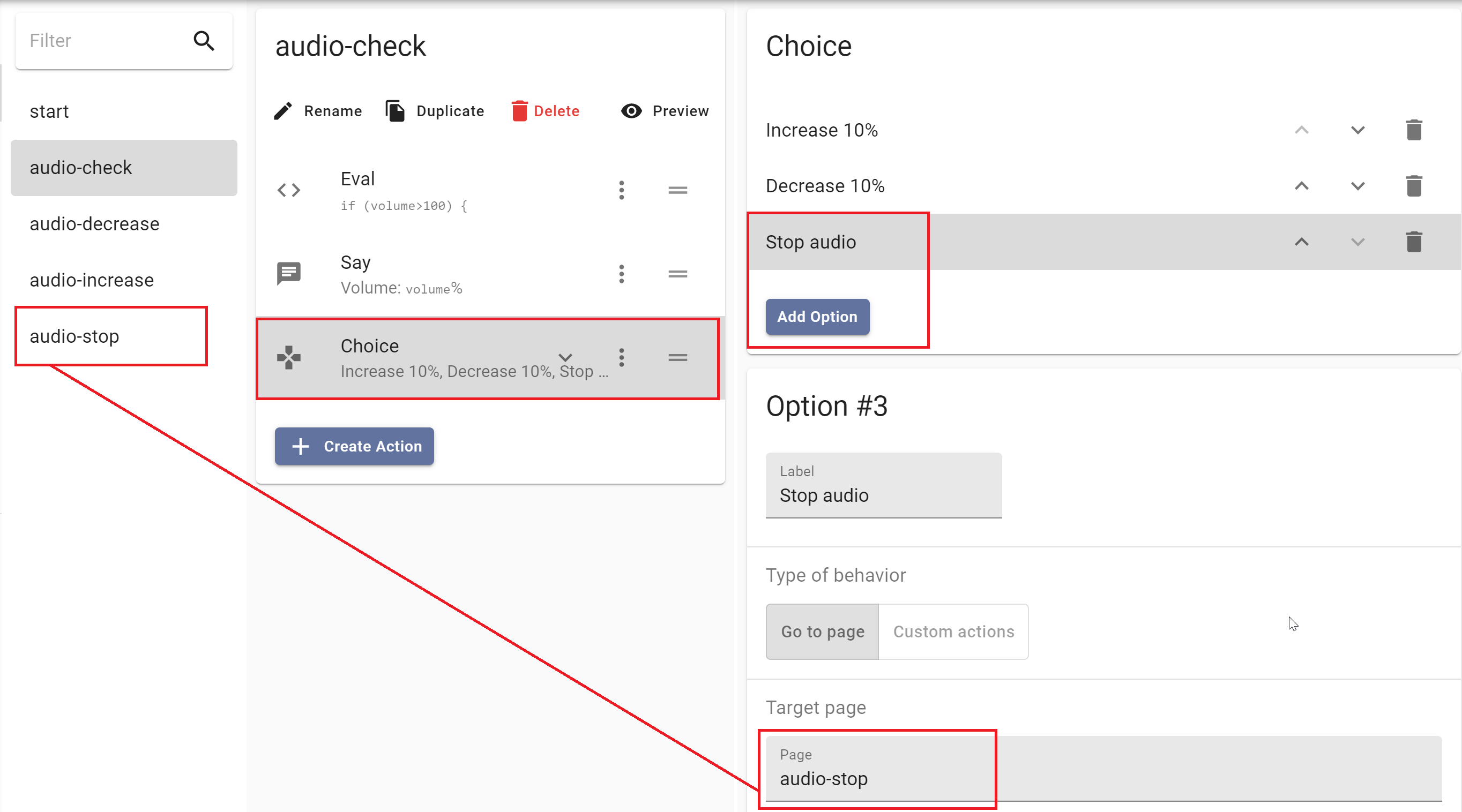Click the Say speech bubble icon
The image size is (1462, 812).
click(x=289, y=274)
